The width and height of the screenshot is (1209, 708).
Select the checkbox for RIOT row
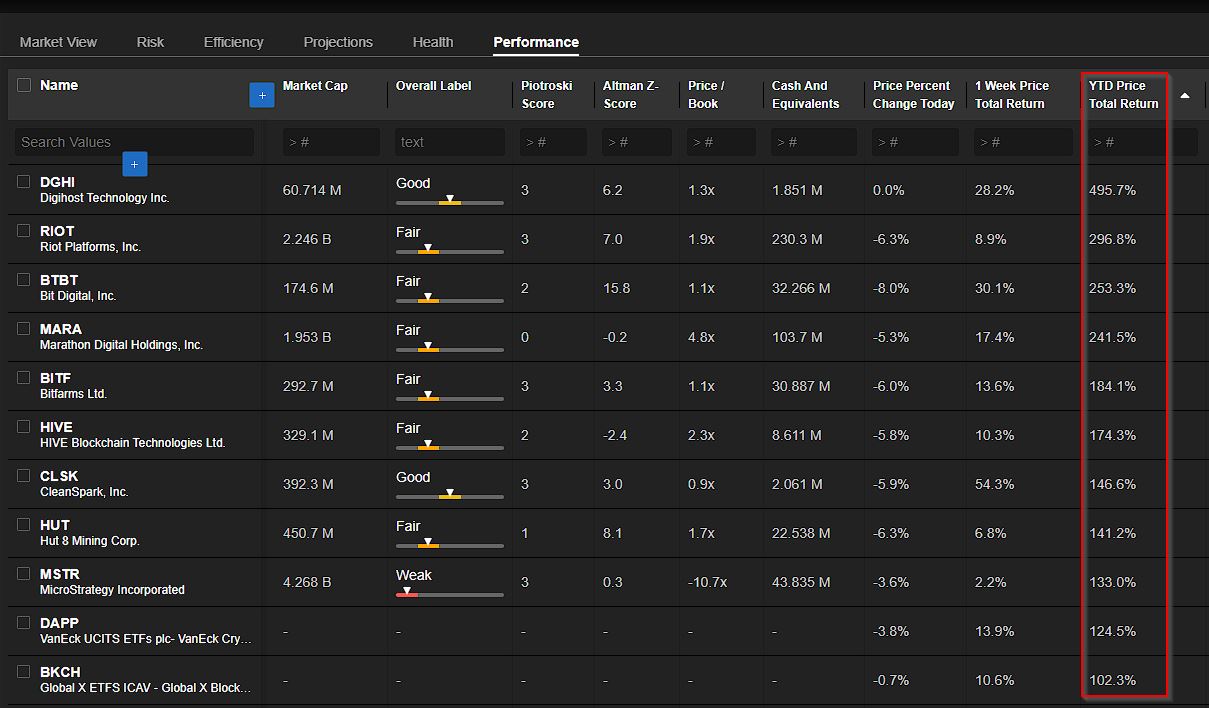(x=24, y=231)
